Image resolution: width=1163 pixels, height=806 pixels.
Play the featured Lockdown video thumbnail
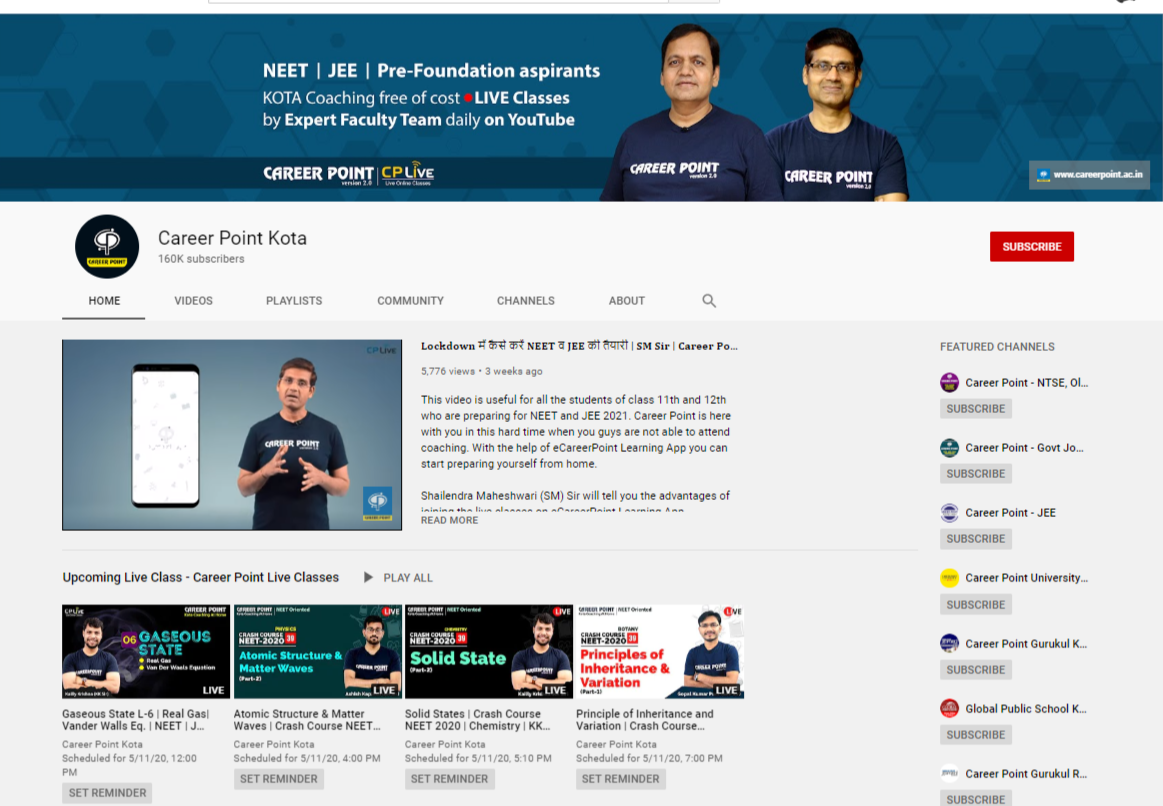[231, 435]
